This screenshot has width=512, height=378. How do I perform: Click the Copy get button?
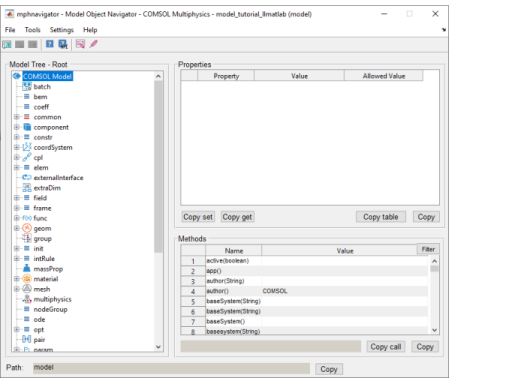(x=237, y=217)
